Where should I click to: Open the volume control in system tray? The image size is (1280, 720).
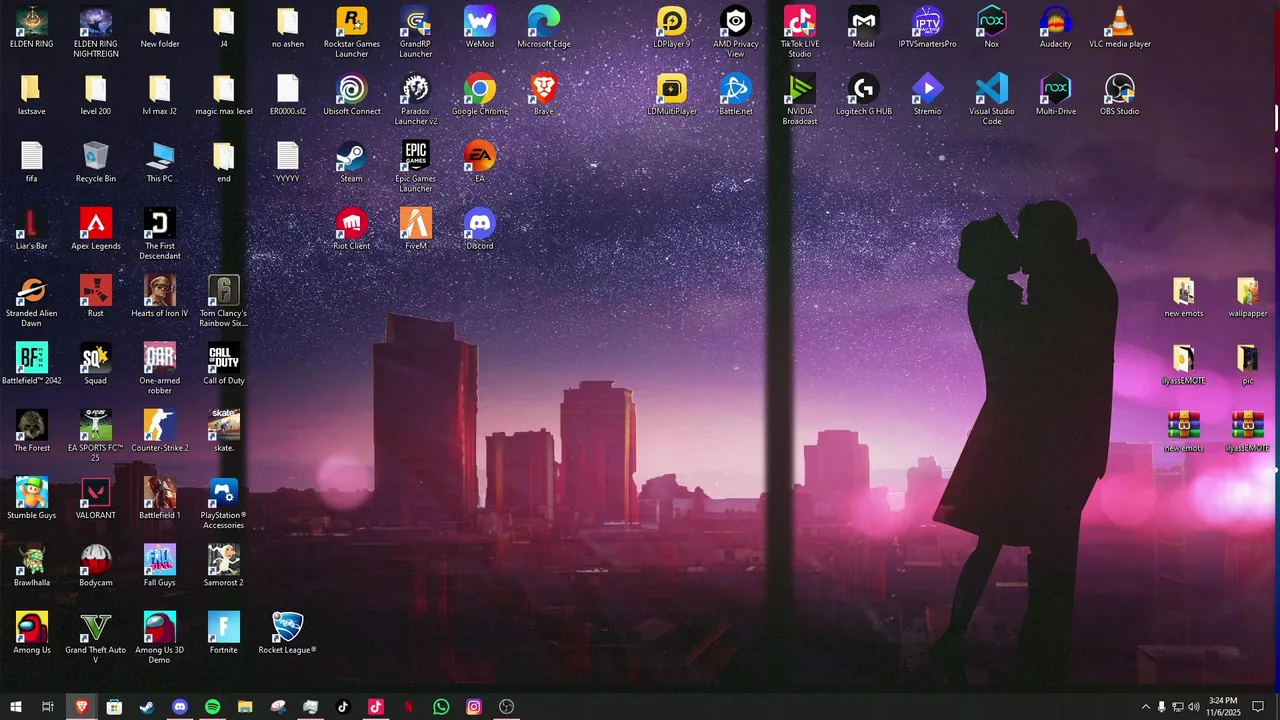[x=1194, y=707]
